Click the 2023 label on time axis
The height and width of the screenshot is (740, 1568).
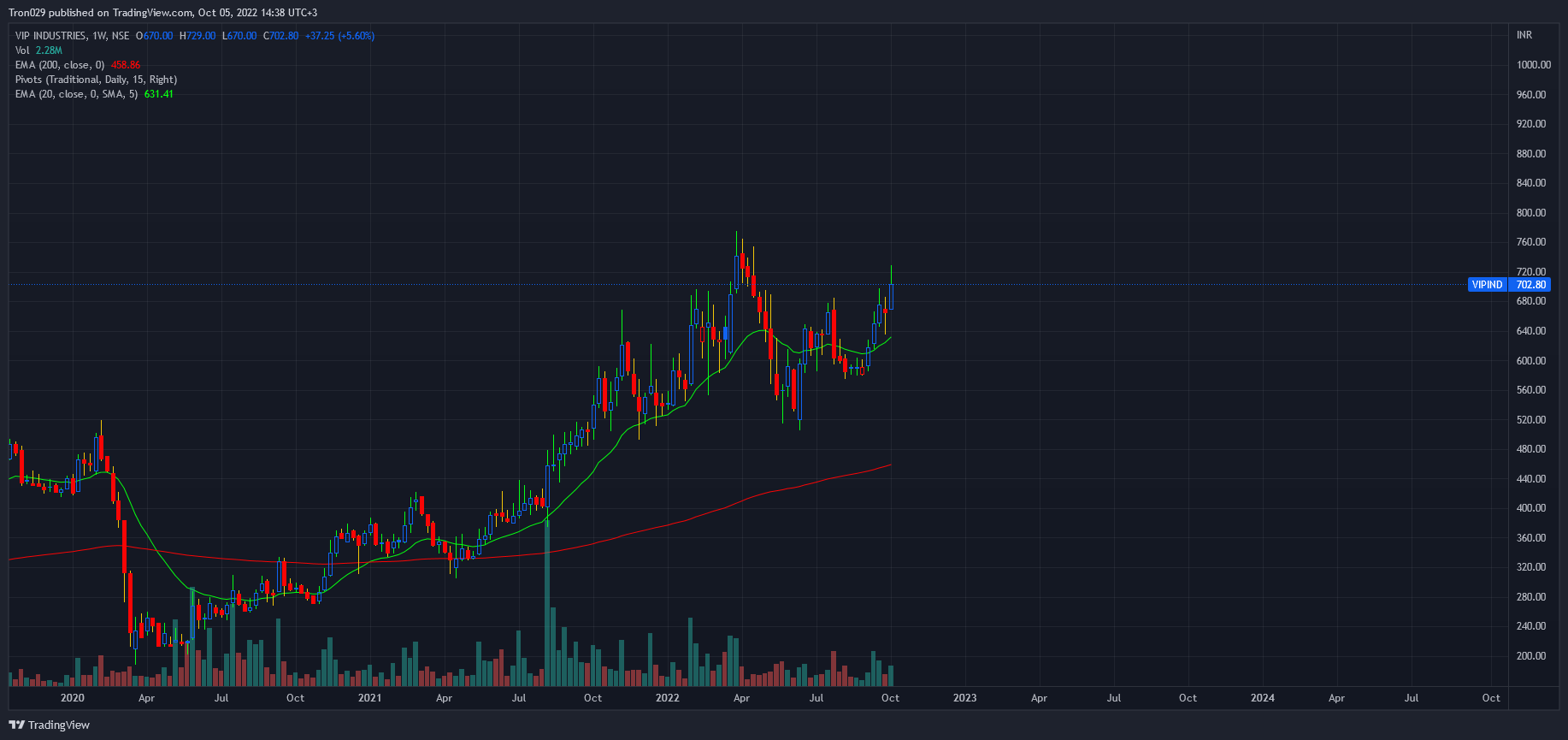pos(965,698)
